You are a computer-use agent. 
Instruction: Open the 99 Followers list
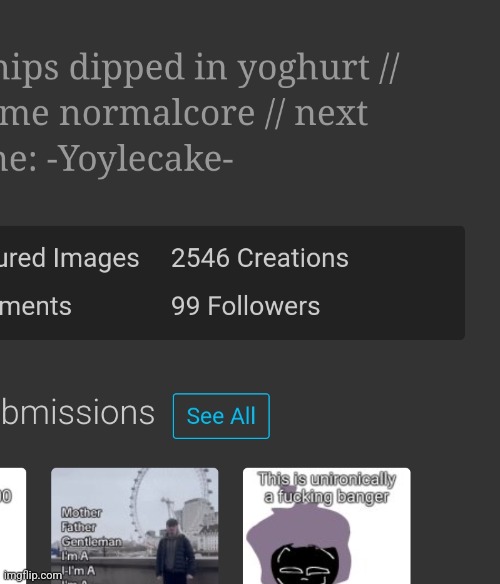246,306
